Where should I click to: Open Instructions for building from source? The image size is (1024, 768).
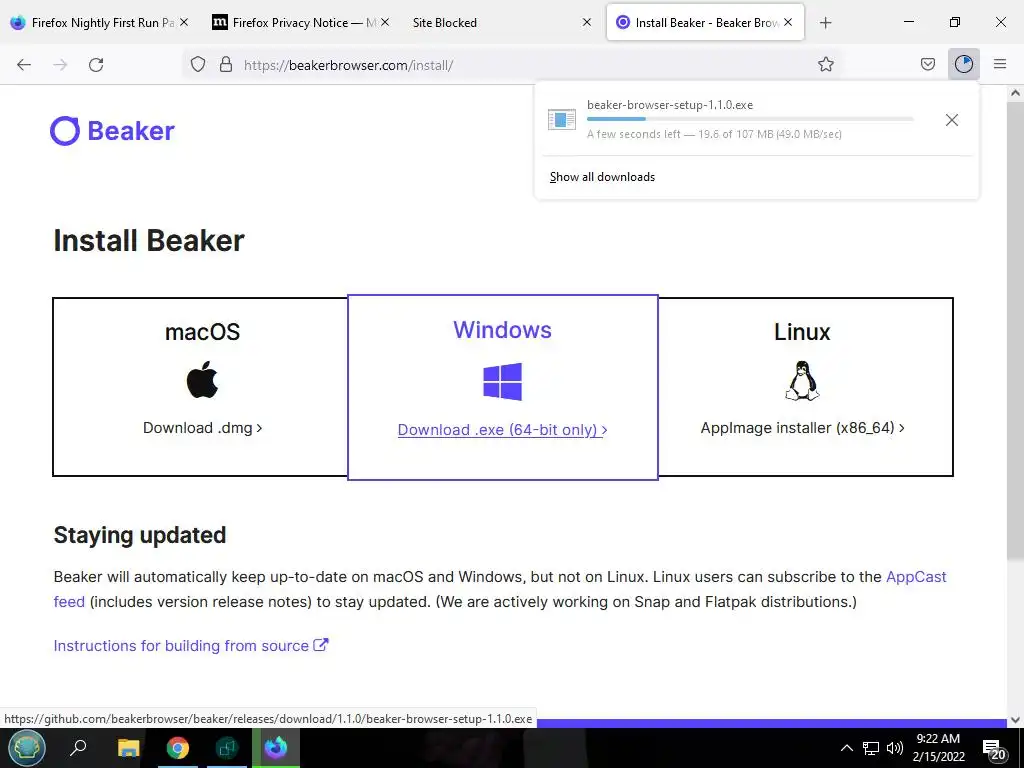(191, 646)
